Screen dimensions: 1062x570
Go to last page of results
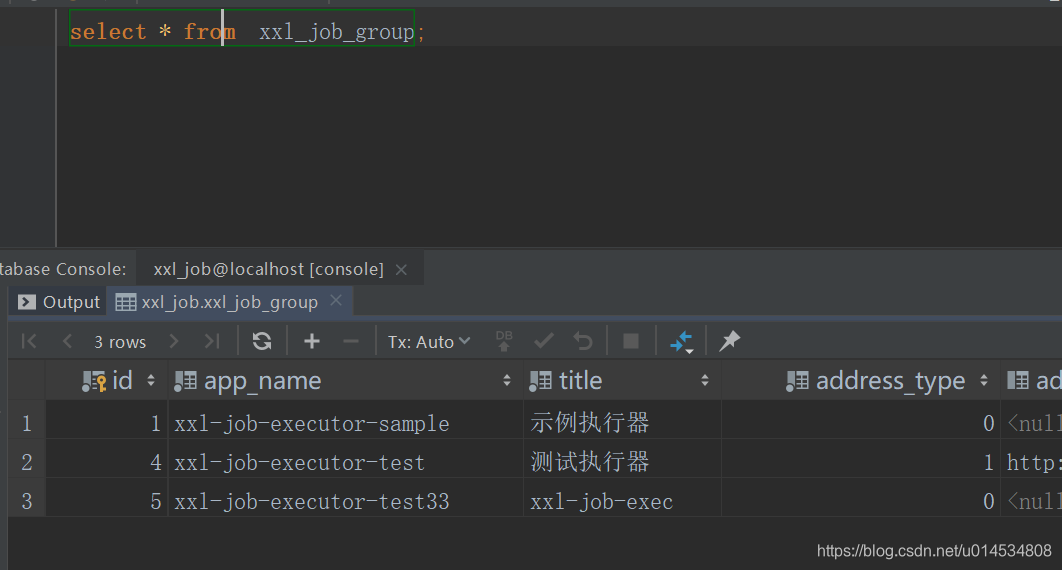pyautogui.click(x=212, y=342)
